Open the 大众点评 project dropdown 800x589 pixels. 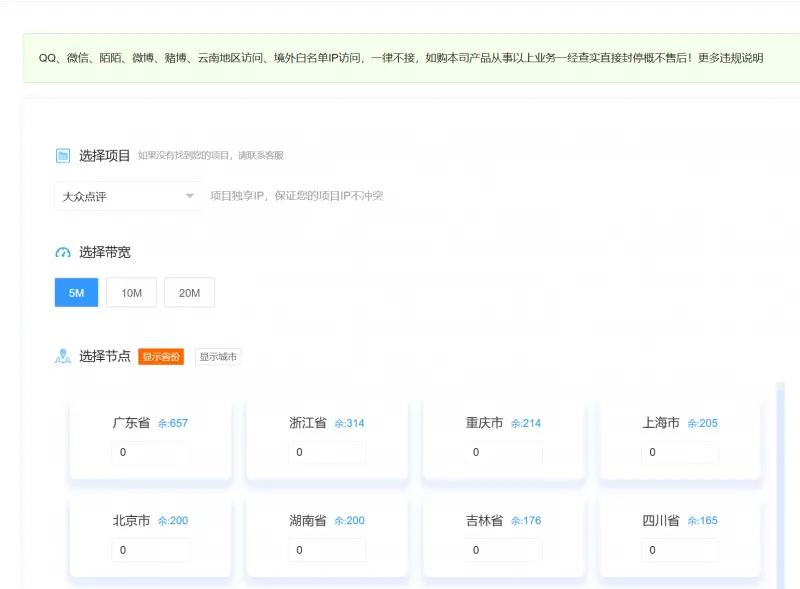[x=127, y=196]
